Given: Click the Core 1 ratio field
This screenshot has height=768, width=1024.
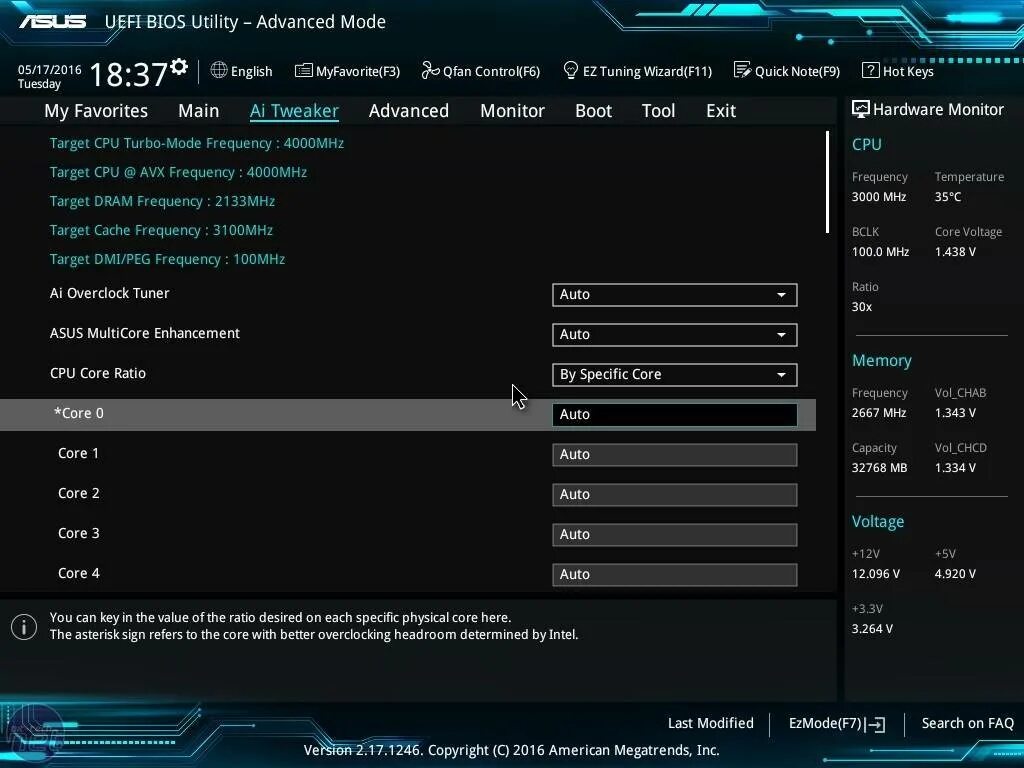Looking at the screenshot, I should [x=674, y=455].
